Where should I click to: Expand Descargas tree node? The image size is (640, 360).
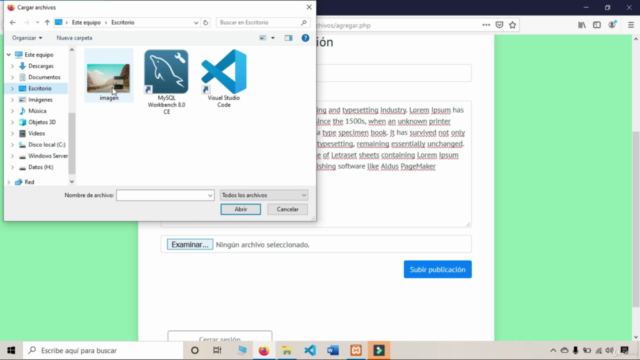click(12, 66)
